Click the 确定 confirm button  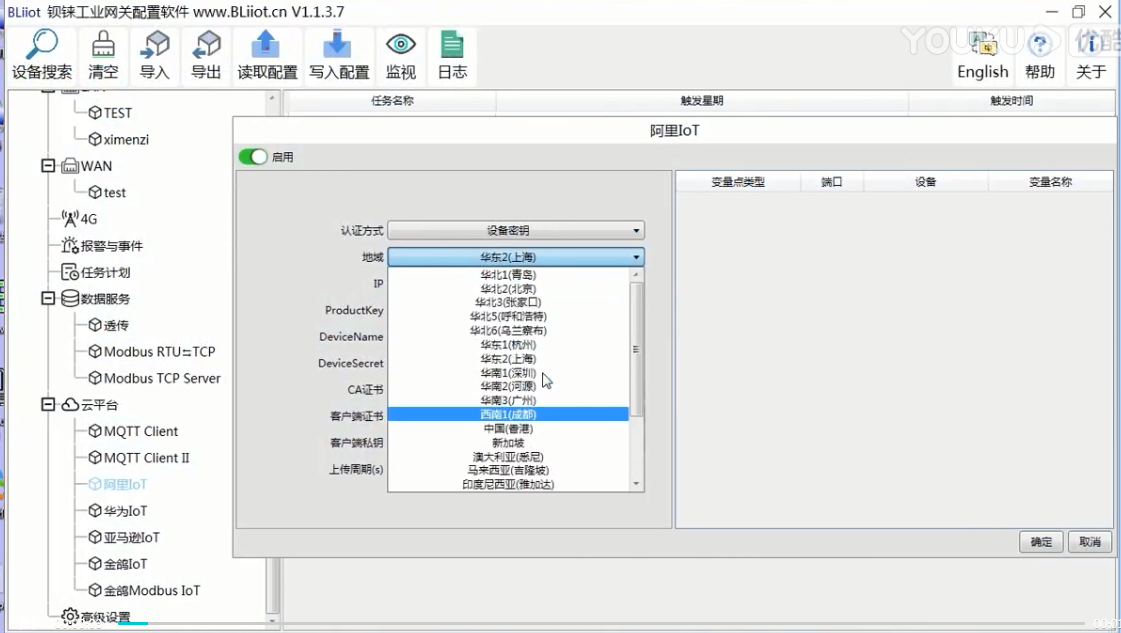pyautogui.click(x=1041, y=542)
